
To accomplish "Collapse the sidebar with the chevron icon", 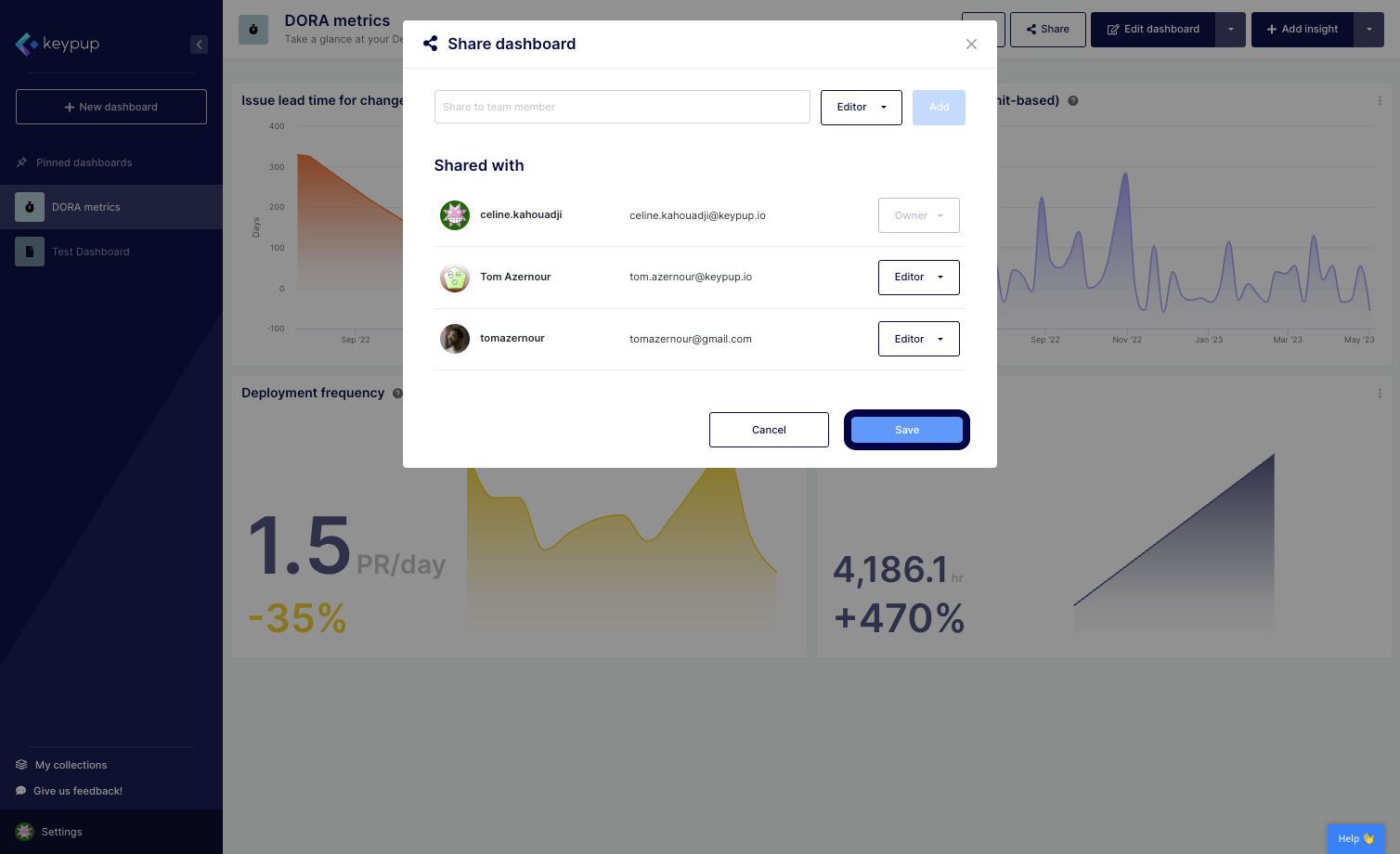I will point(199,45).
